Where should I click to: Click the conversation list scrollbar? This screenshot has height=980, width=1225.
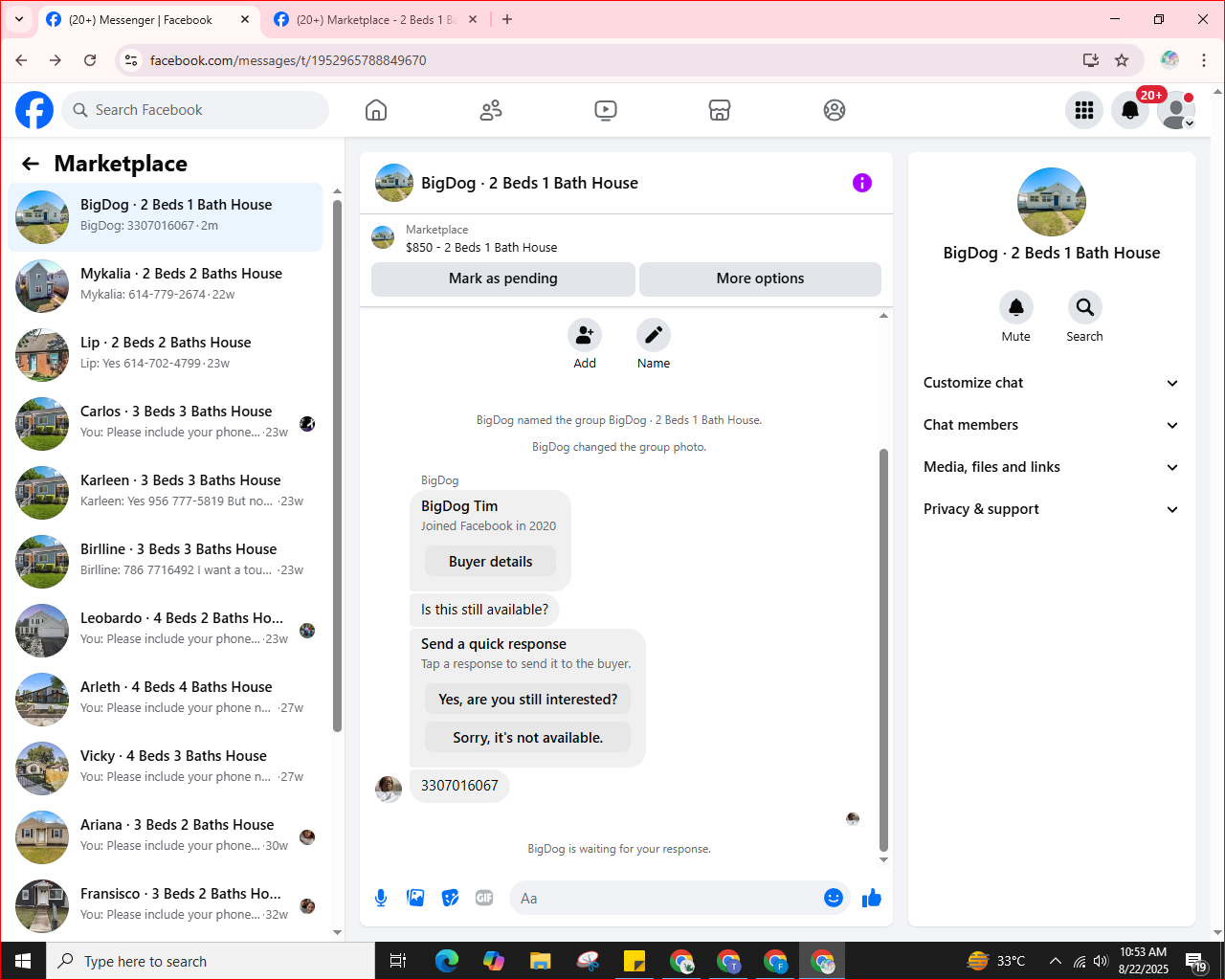[x=337, y=466]
